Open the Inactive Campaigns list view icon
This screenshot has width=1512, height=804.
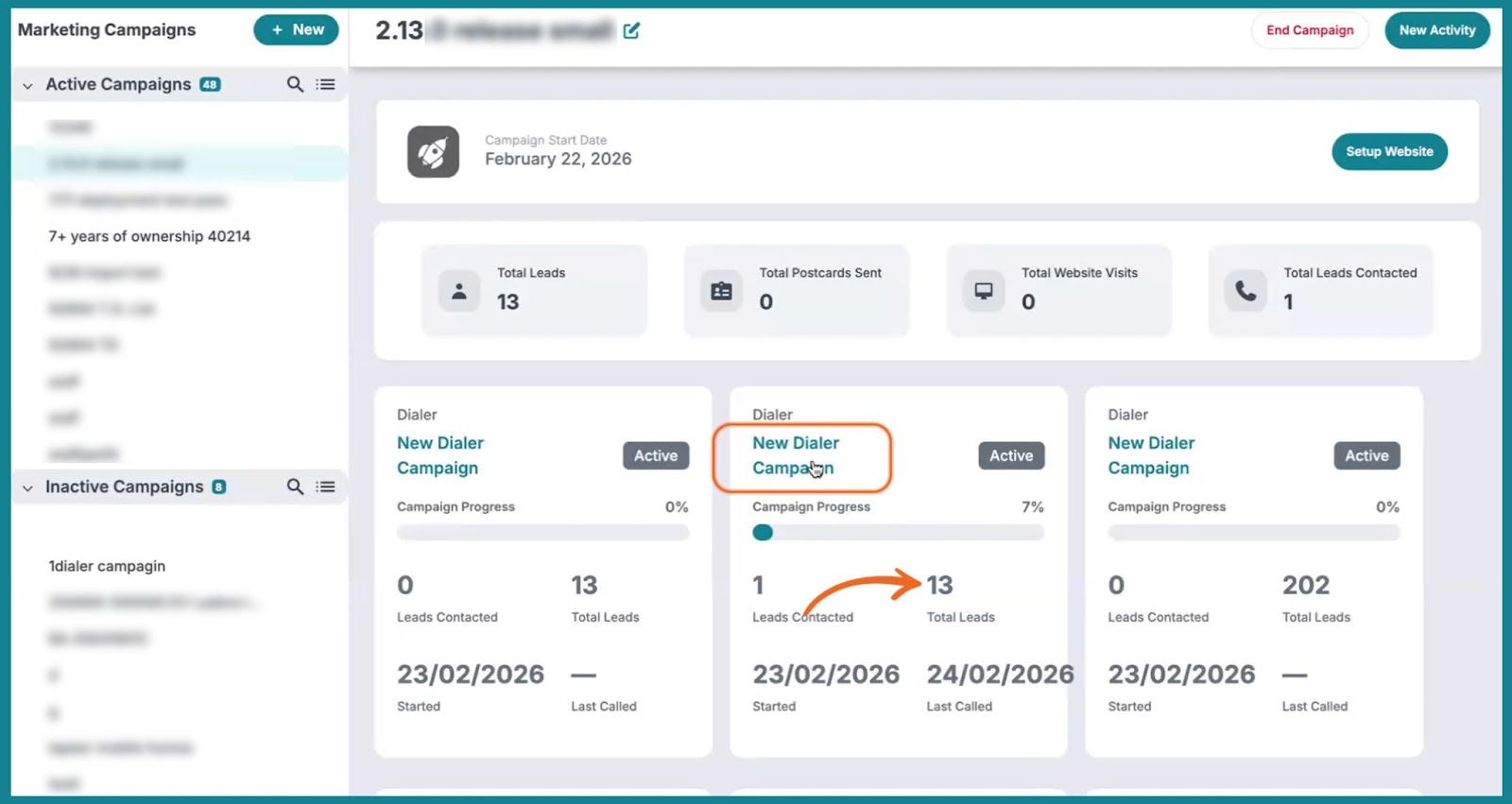click(326, 488)
